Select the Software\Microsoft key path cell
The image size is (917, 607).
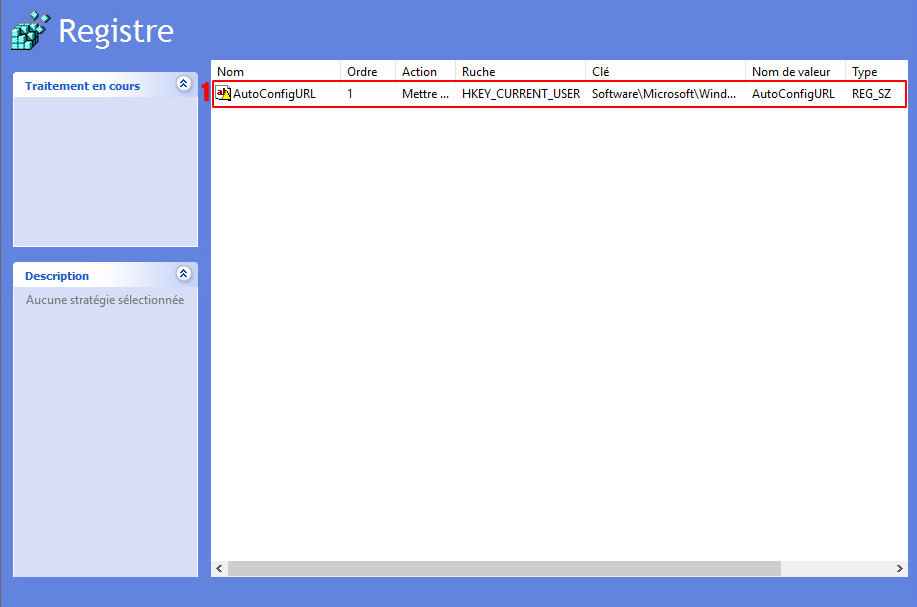pos(663,94)
